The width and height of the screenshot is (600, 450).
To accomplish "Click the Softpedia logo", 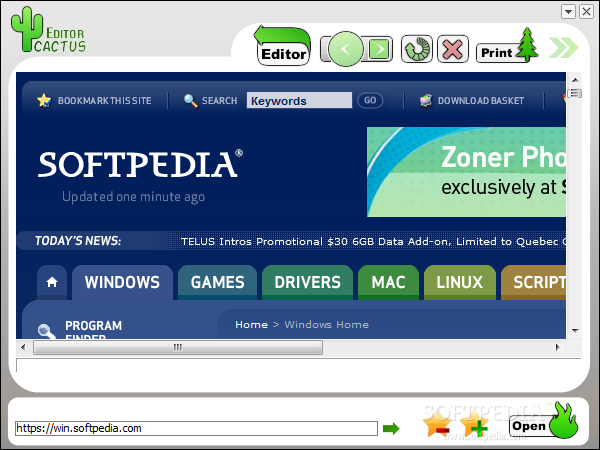I will point(140,164).
